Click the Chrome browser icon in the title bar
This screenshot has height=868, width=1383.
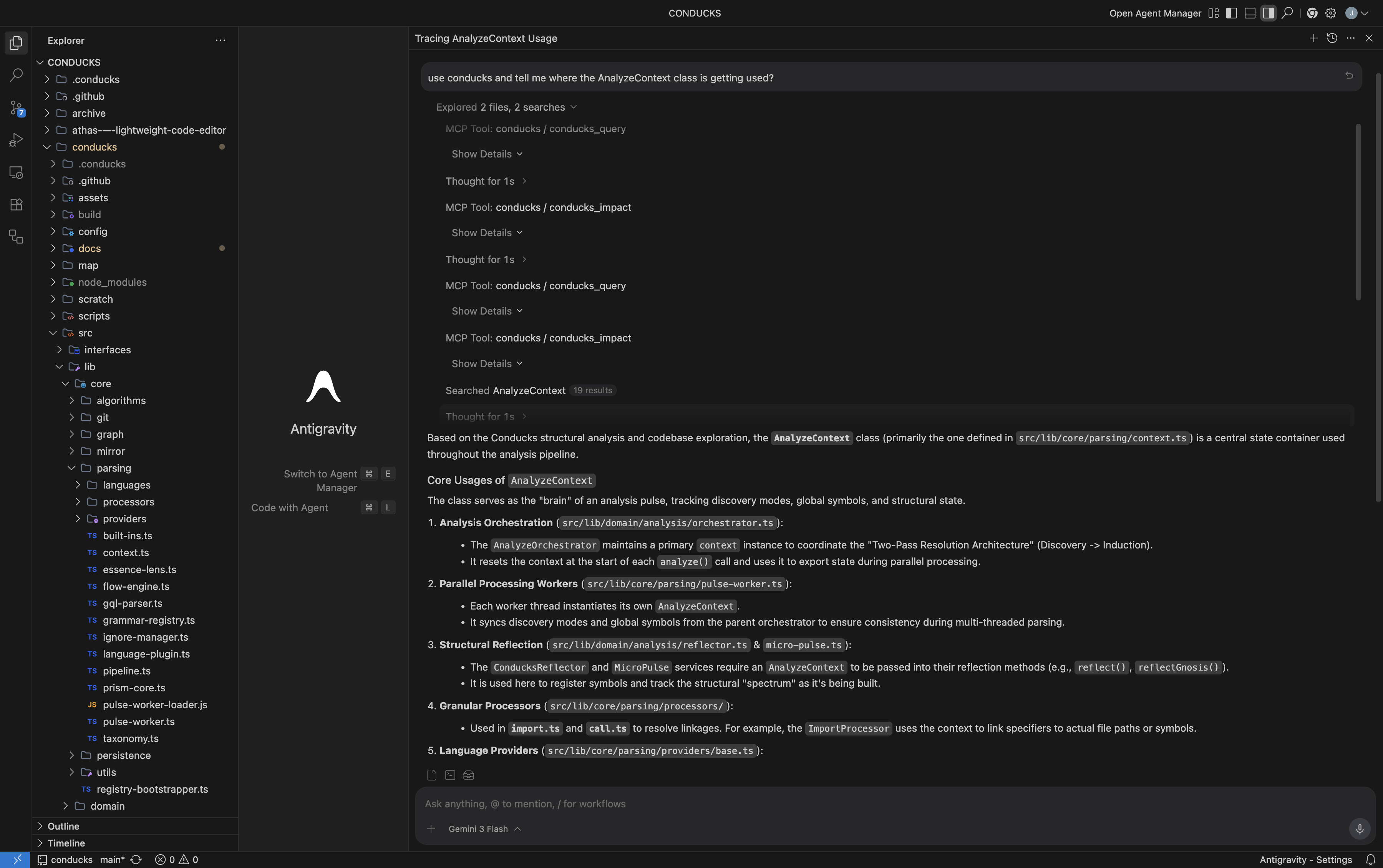click(x=1312, y=13)
